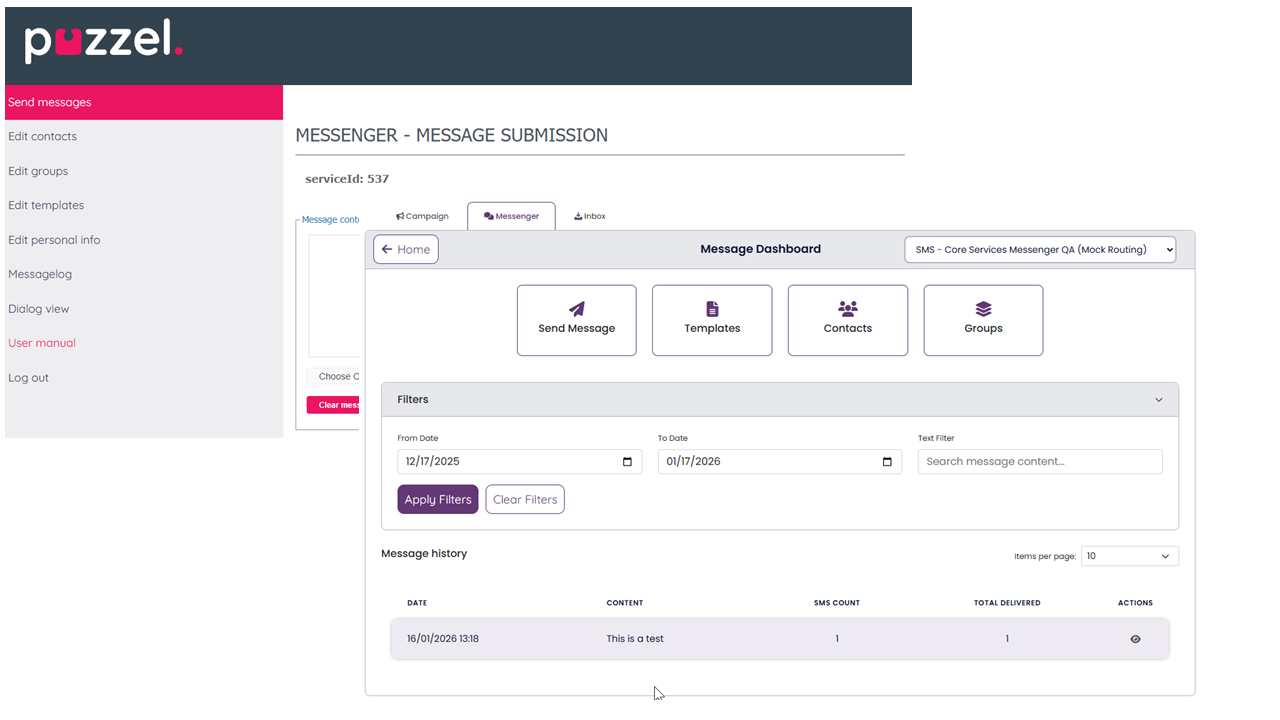Open the Items per page dropdown
Viewport: 1280px width, 720px height.
pos(1129,556)
